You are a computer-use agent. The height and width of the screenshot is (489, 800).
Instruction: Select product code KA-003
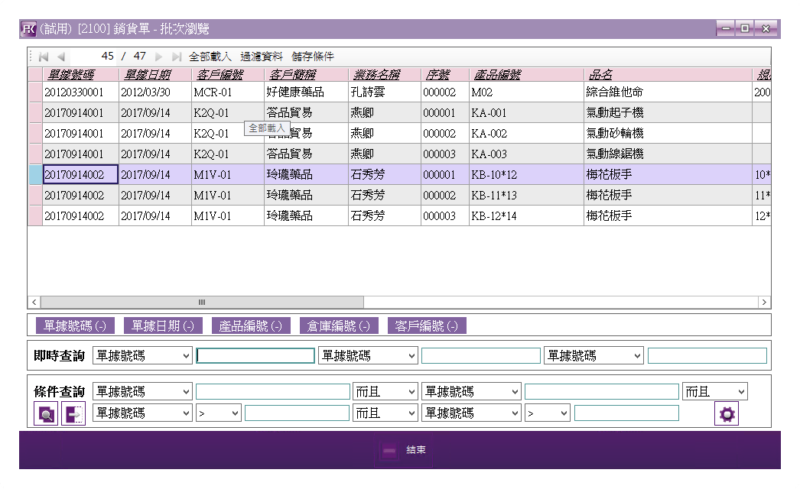(527, 154)
